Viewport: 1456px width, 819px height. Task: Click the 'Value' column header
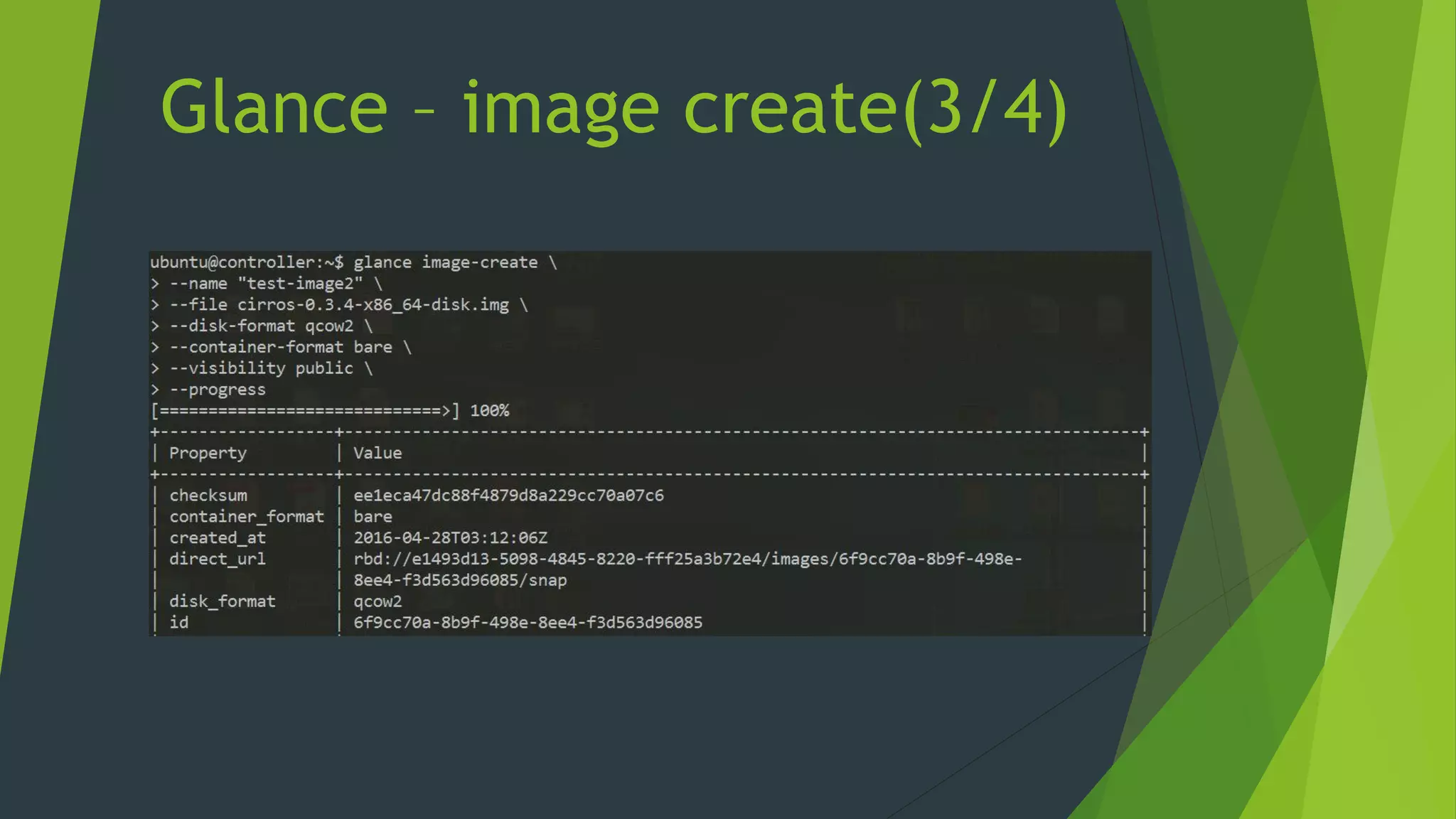(378, 453)
